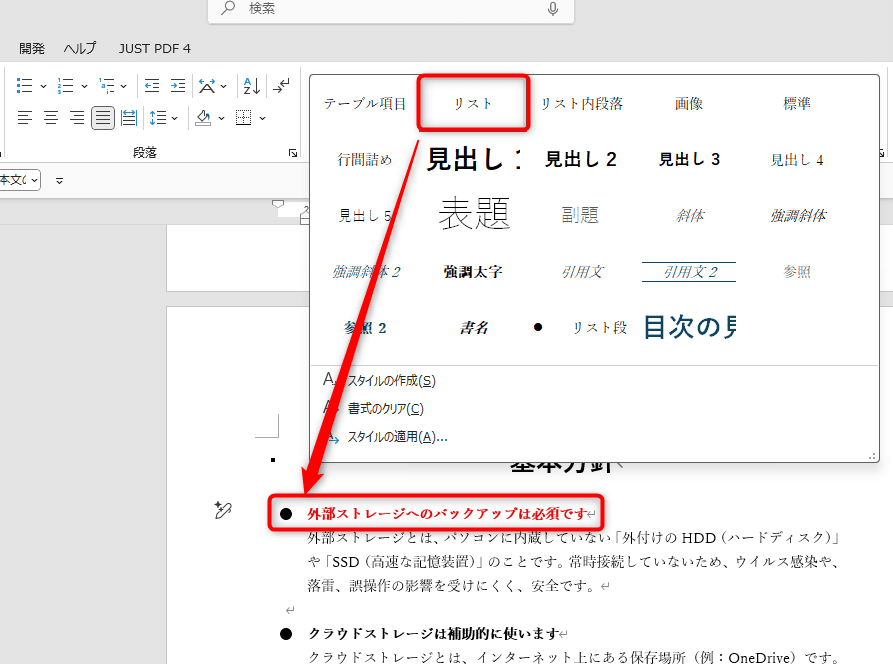Click the sort (並べ替え) icon
The width and height of the screenshot is (893, 664).
(x=250, y=84)
